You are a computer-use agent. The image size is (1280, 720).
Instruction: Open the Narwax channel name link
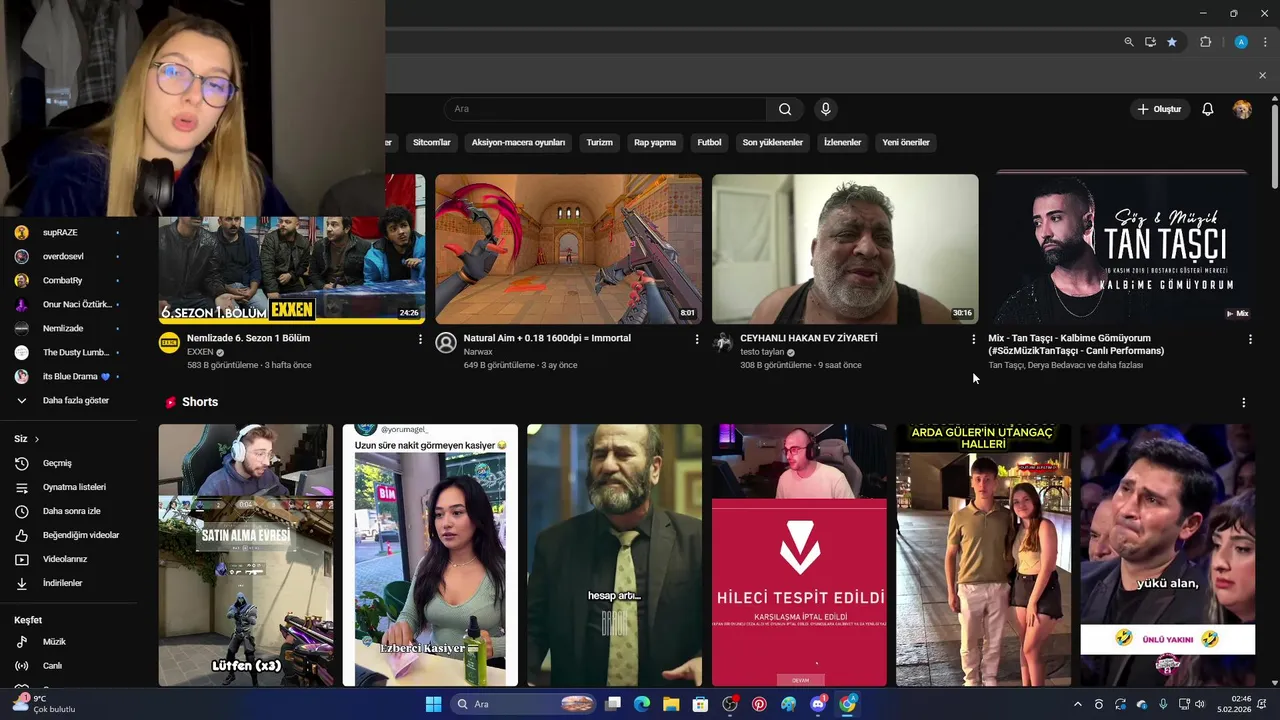[478, 352]
